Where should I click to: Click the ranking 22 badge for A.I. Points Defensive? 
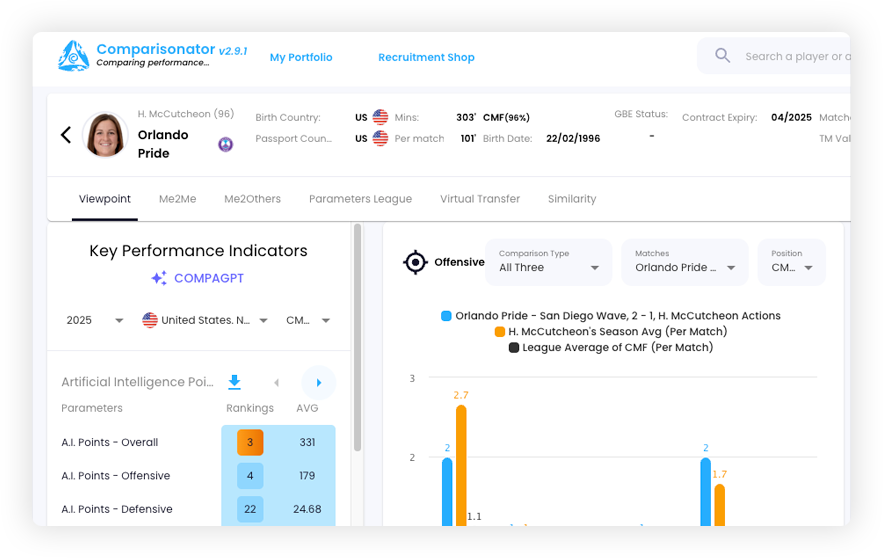coord(250,509)
